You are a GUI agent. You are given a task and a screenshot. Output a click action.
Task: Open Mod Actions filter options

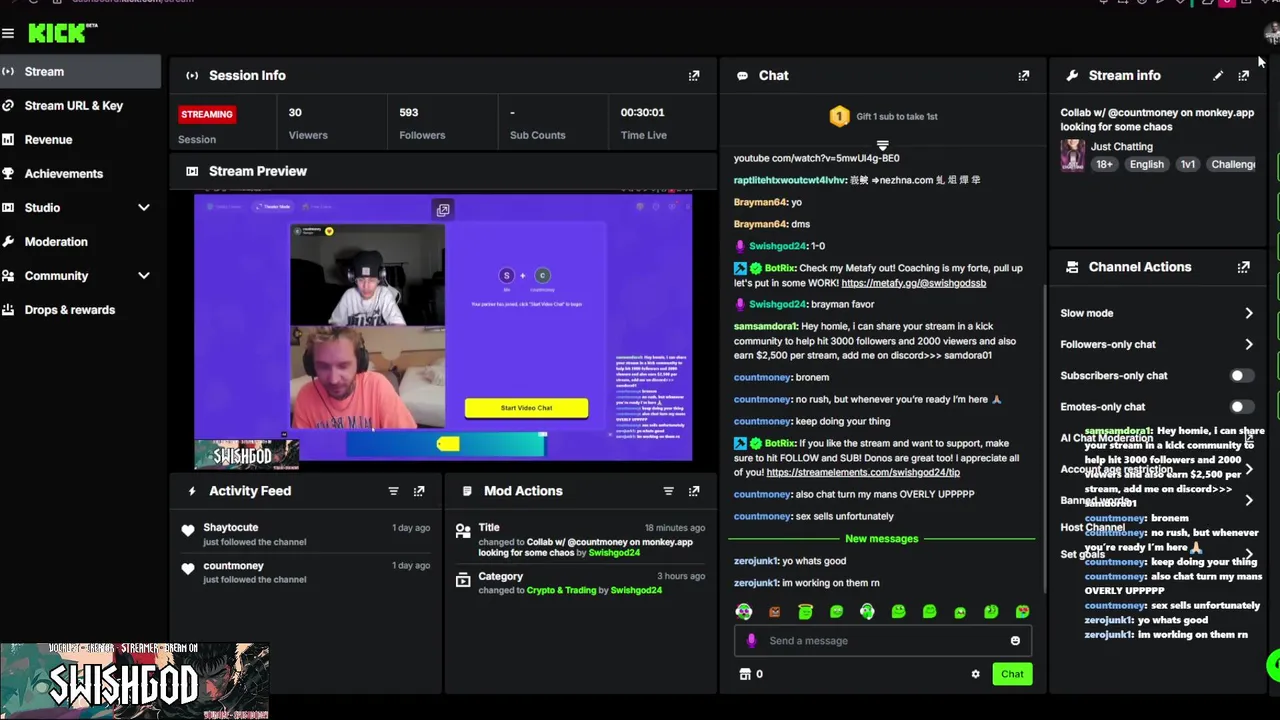coord(668,491)
